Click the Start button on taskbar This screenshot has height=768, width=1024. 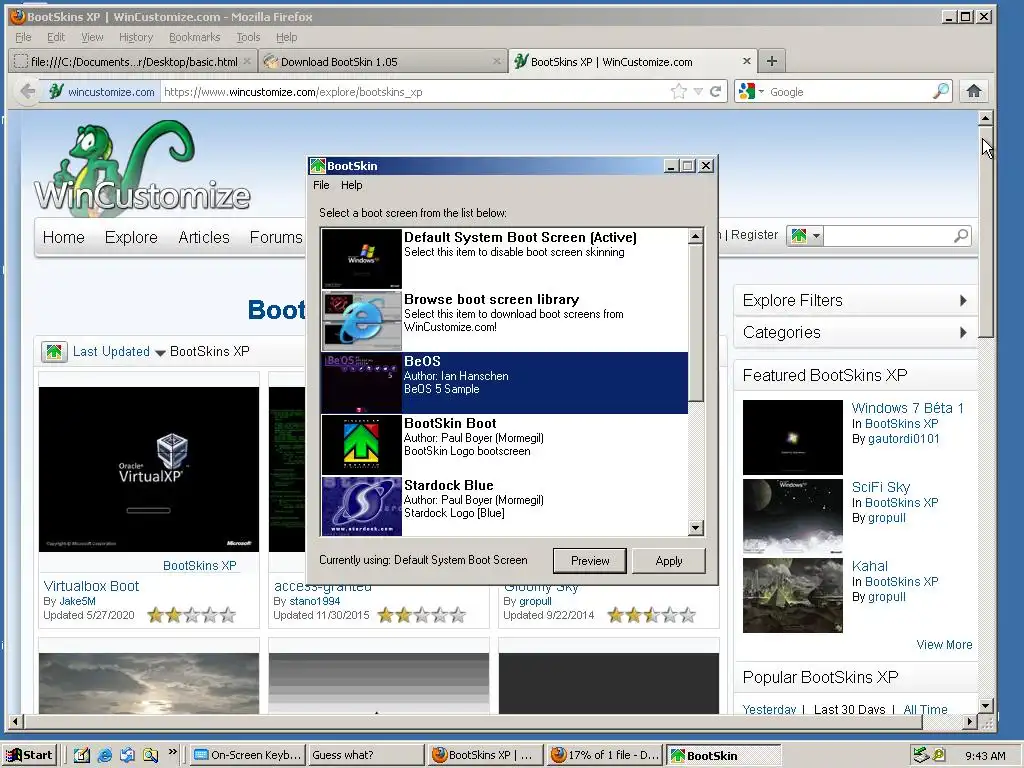pos(29,755)
